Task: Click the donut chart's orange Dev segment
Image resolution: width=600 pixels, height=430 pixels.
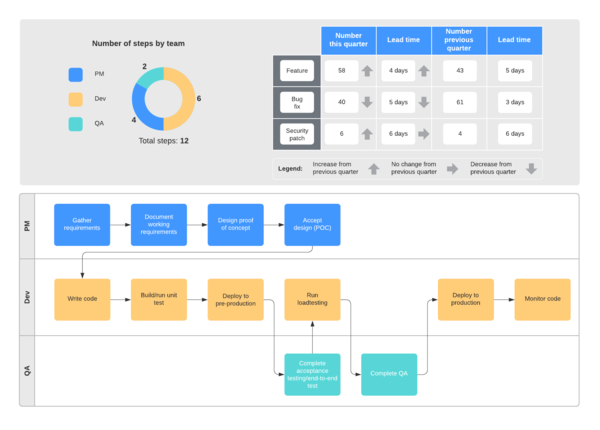Action: 185,98
